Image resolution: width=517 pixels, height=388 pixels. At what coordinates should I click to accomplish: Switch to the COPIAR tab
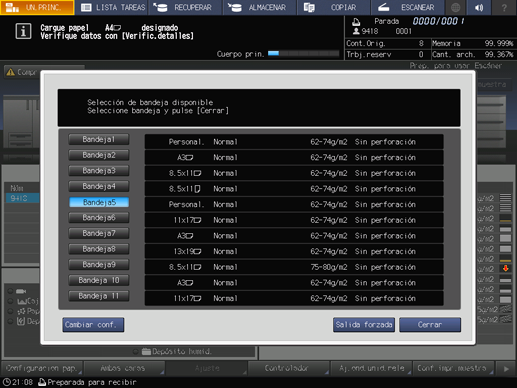coord(333,7)
